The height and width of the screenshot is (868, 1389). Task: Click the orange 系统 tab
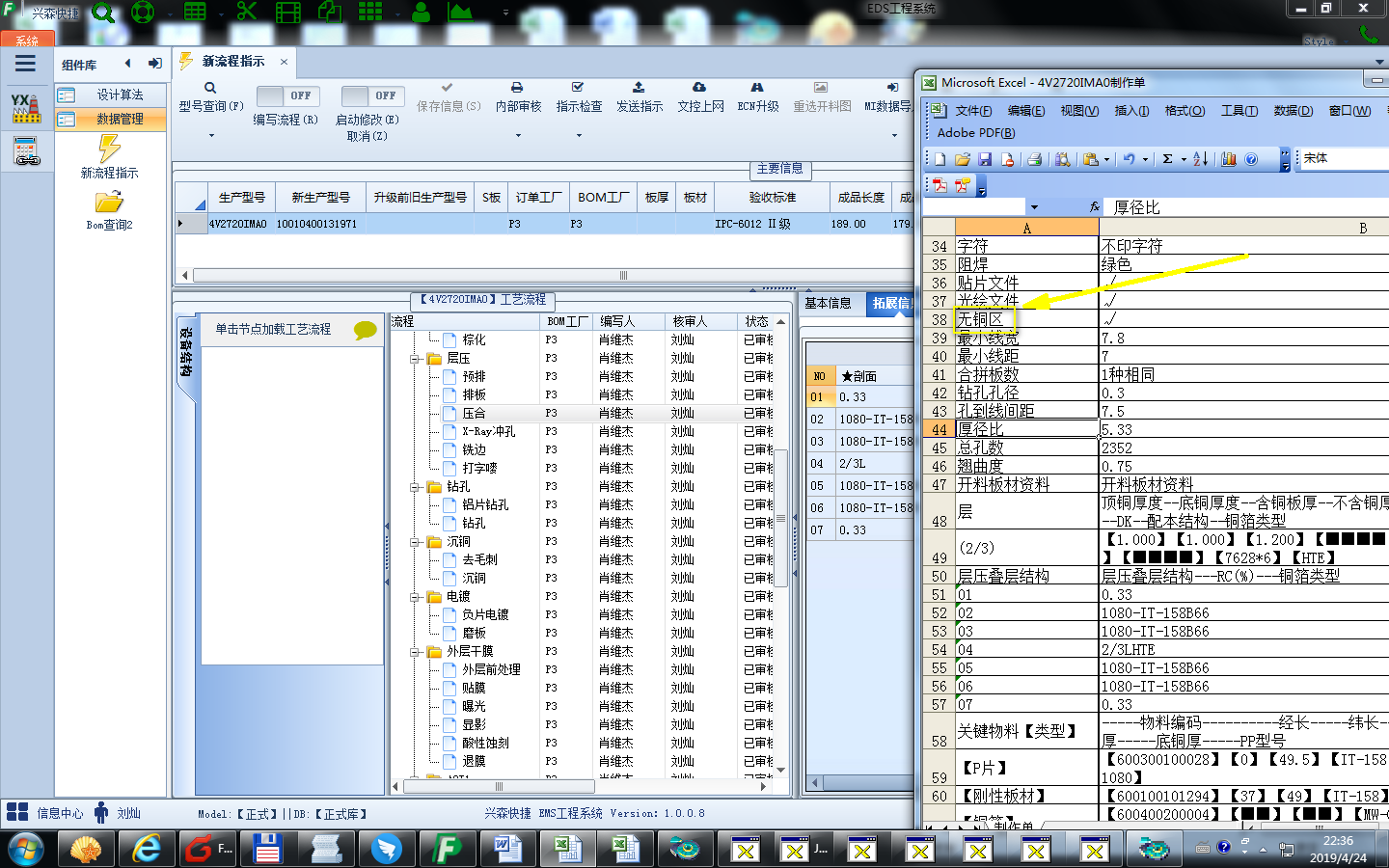tap(27, 40)
